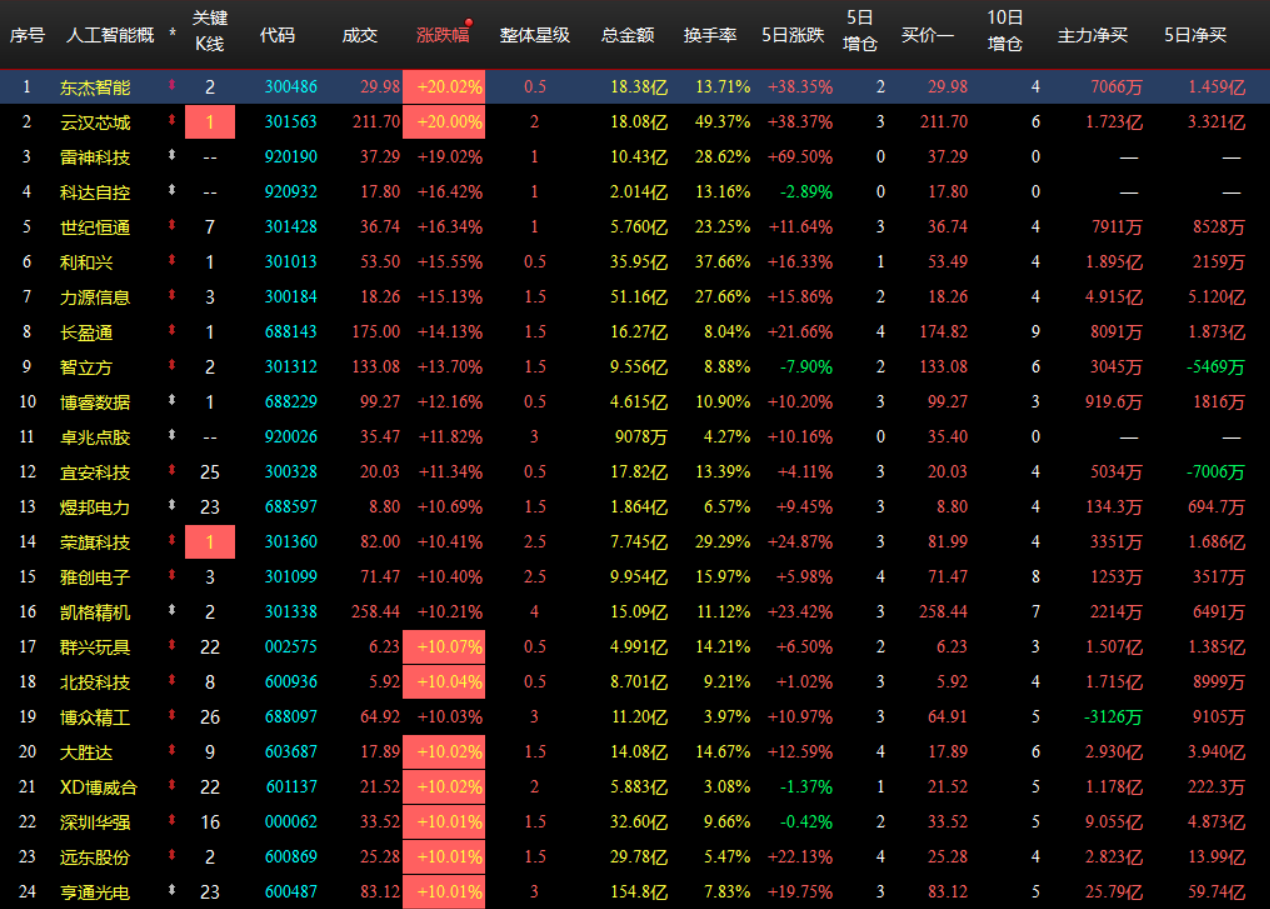
Task: Click the marker icon beside 雷神科技
Action: (172, 156)
